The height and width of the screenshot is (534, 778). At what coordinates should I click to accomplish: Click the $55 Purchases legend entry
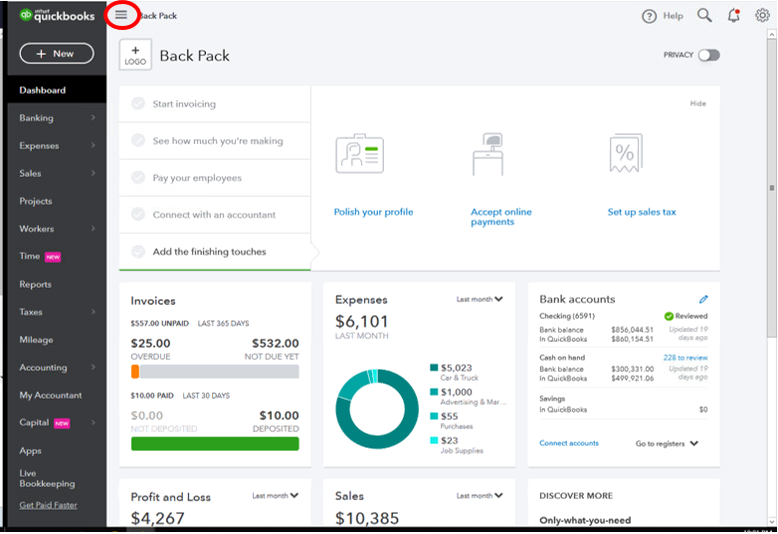[x=452, y=421]
